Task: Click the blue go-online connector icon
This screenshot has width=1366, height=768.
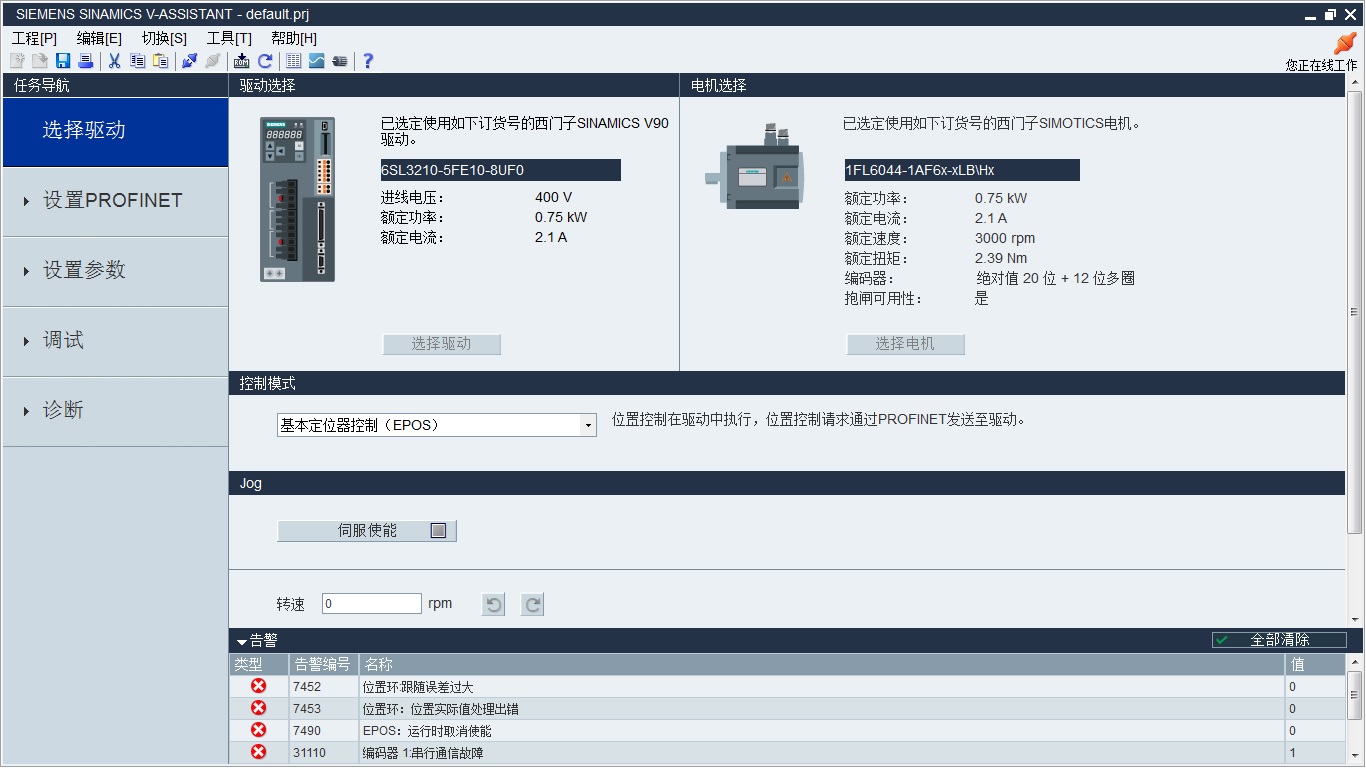Action: coord(189,61)
